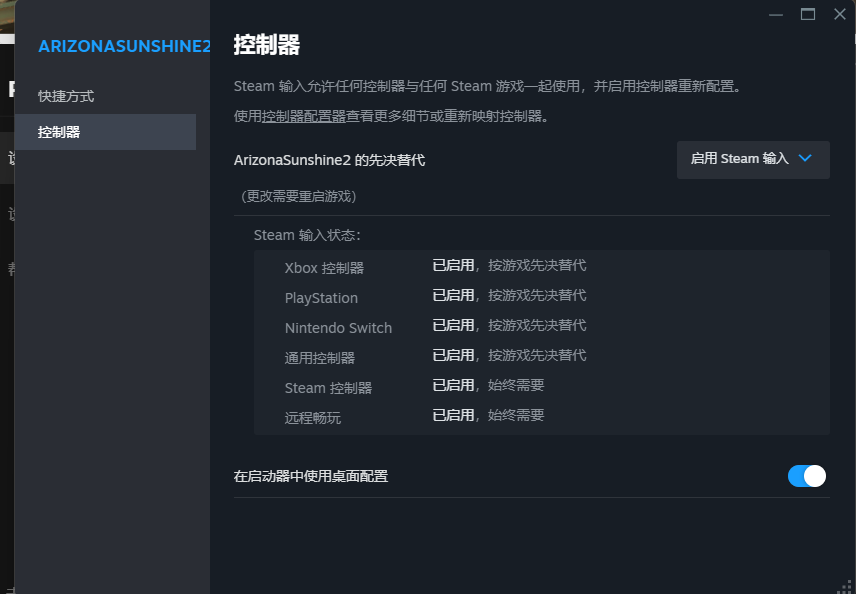Open the 控制器配置器 link

click(x=304, y=116)
